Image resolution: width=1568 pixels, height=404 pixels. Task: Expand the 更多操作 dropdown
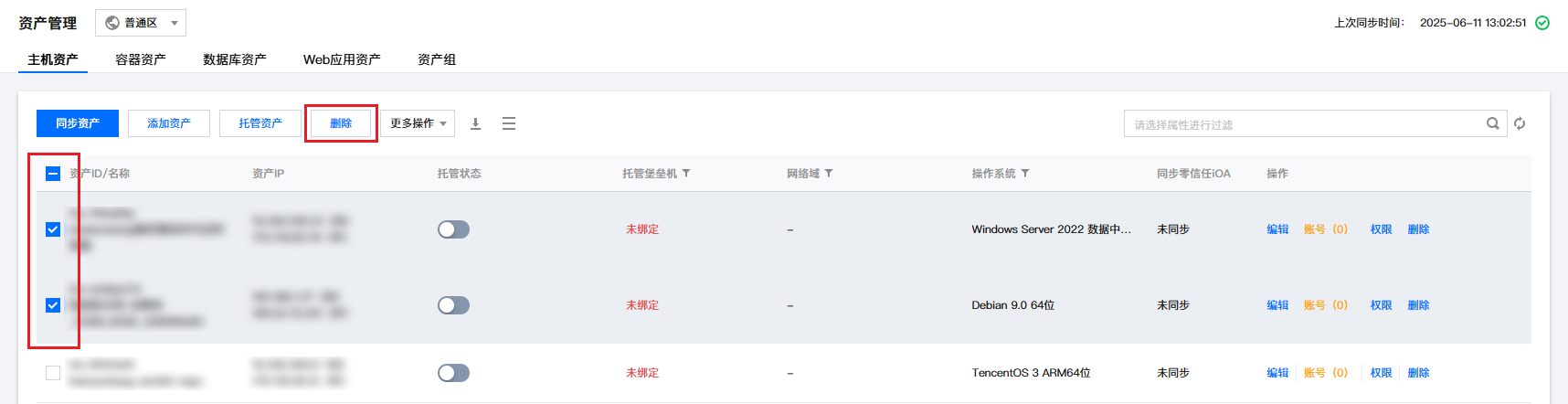(418, 123)
